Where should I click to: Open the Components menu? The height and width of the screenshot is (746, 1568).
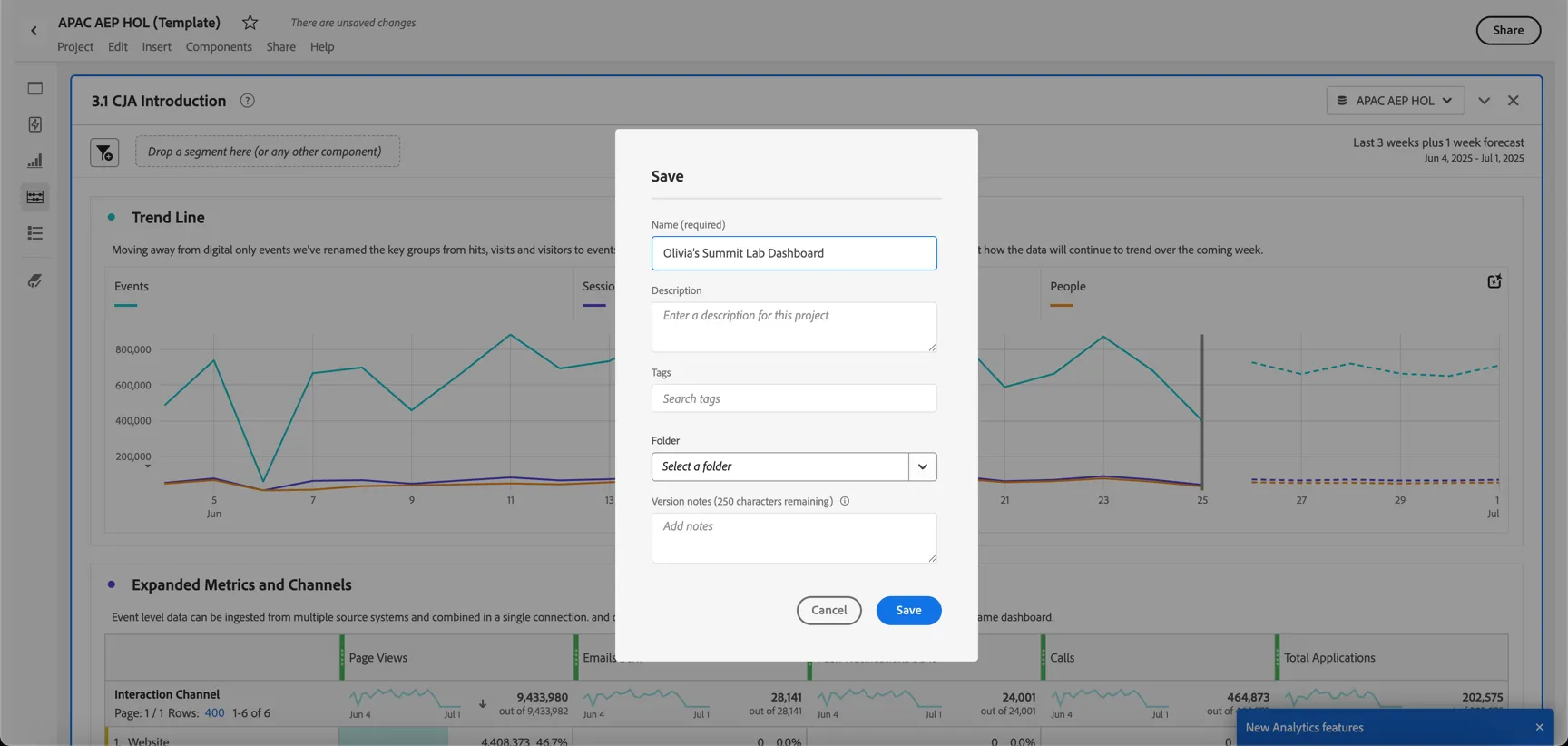click(219, 47)
